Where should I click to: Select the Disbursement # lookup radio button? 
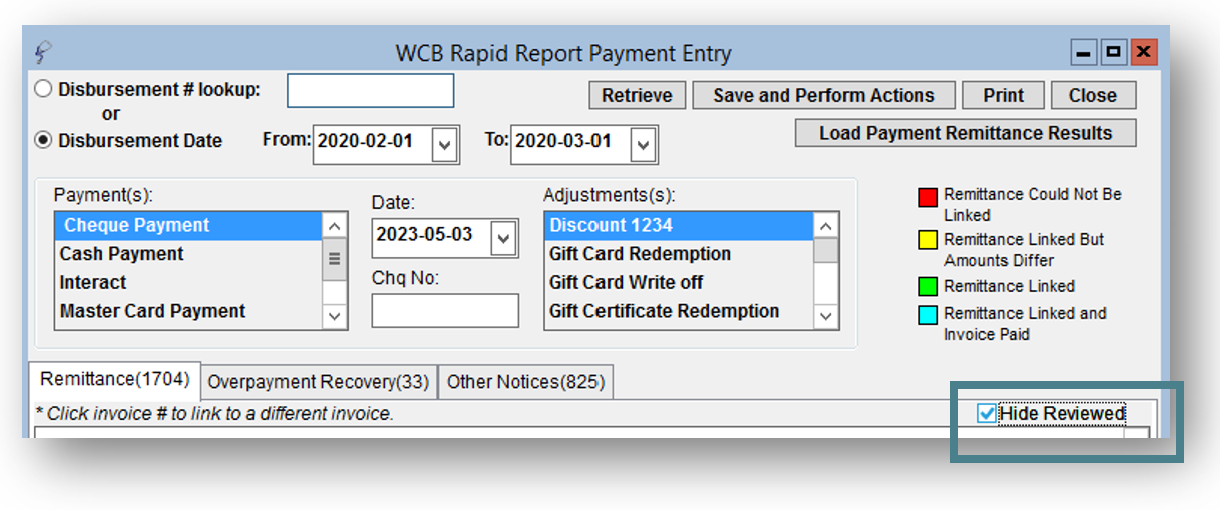tap(44, 89)
